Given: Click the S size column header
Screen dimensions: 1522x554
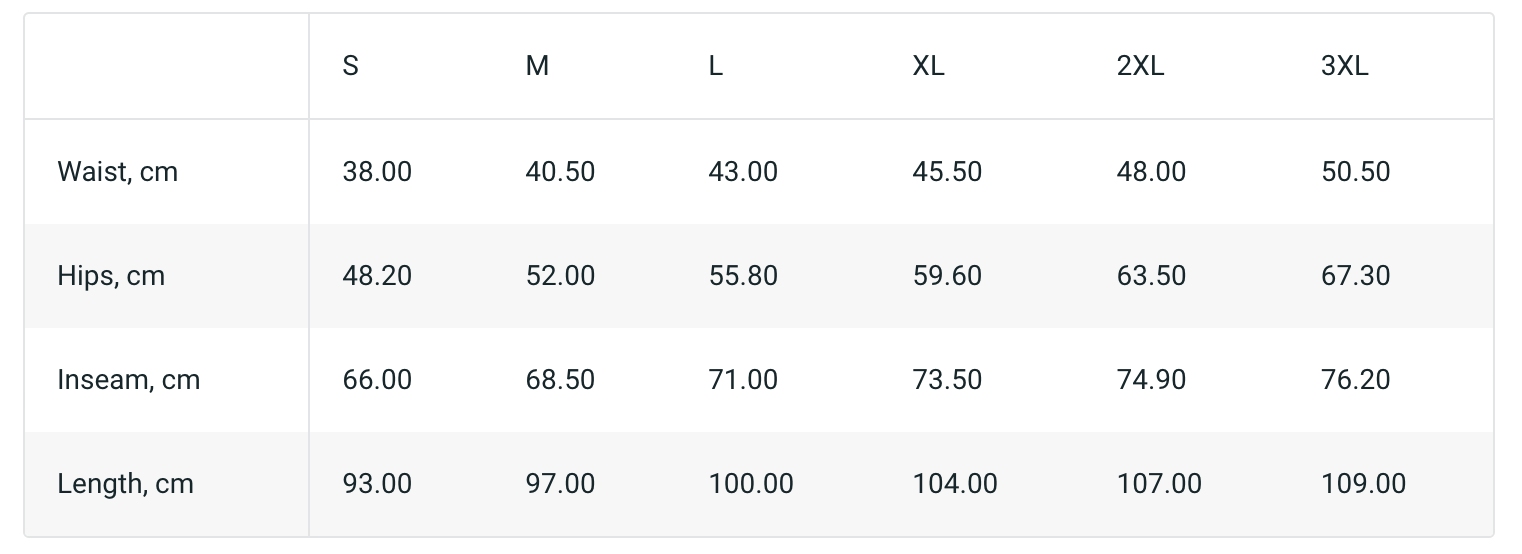Looking at the screenshot, I should click(x=350, y=66).
